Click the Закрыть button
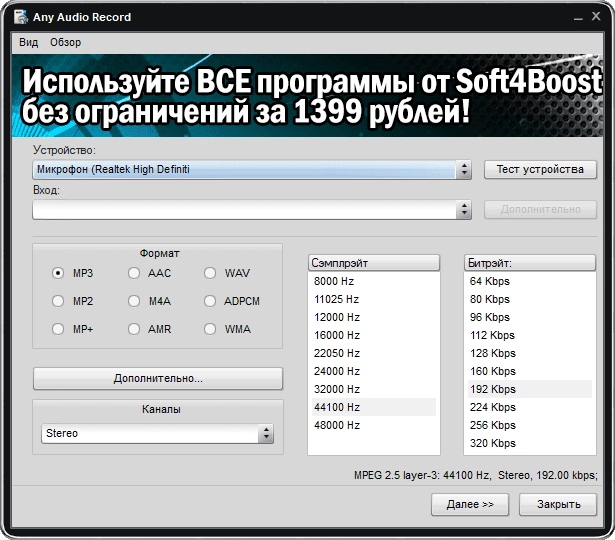The image size is (615, 540). (x=558, y=504)
